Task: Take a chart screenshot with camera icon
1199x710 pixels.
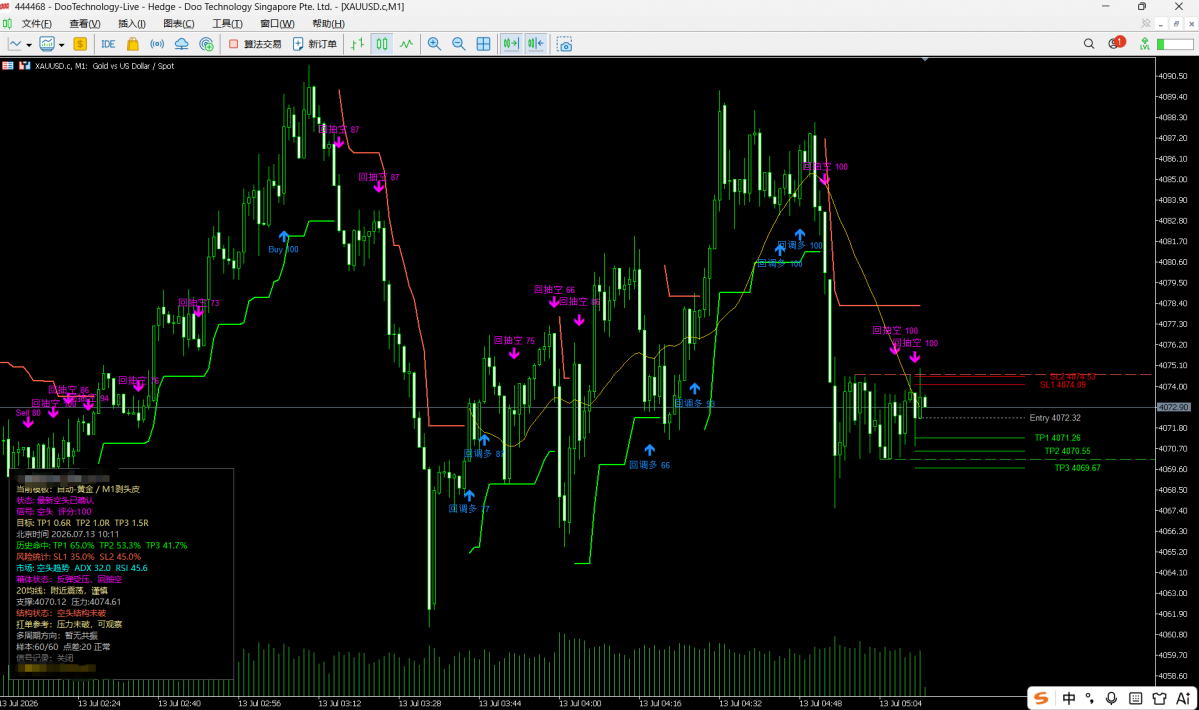Action: coord(564,44)
